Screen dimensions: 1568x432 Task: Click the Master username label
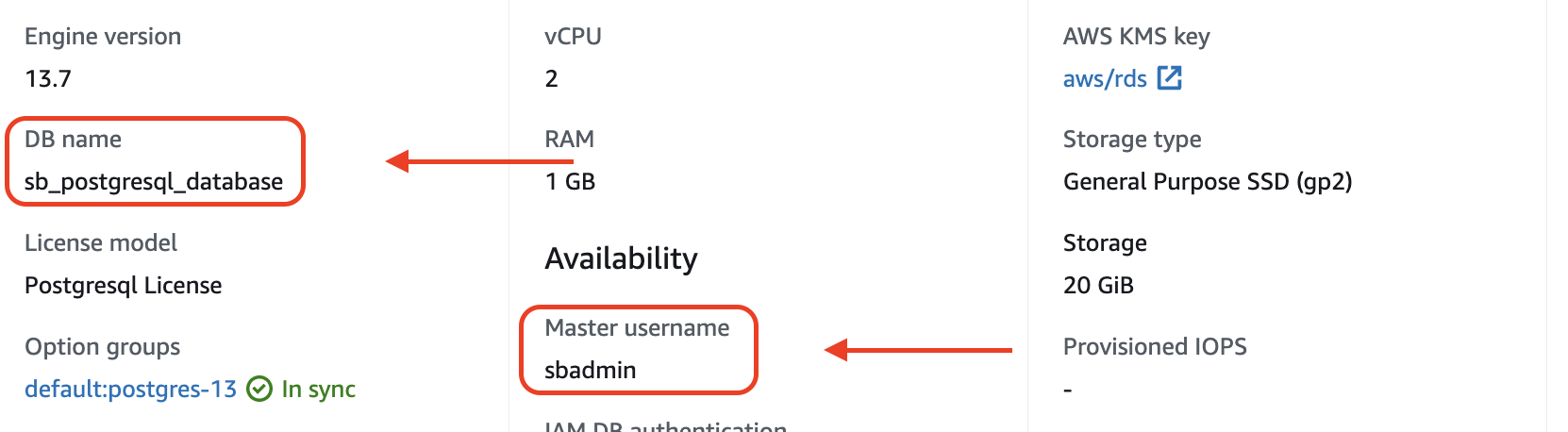[x=637, y=327]
